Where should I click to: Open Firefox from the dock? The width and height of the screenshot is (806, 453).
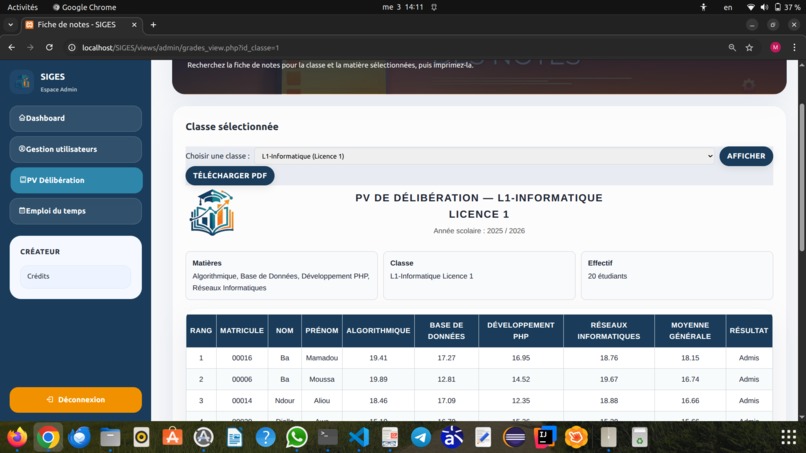pos(17,437)
